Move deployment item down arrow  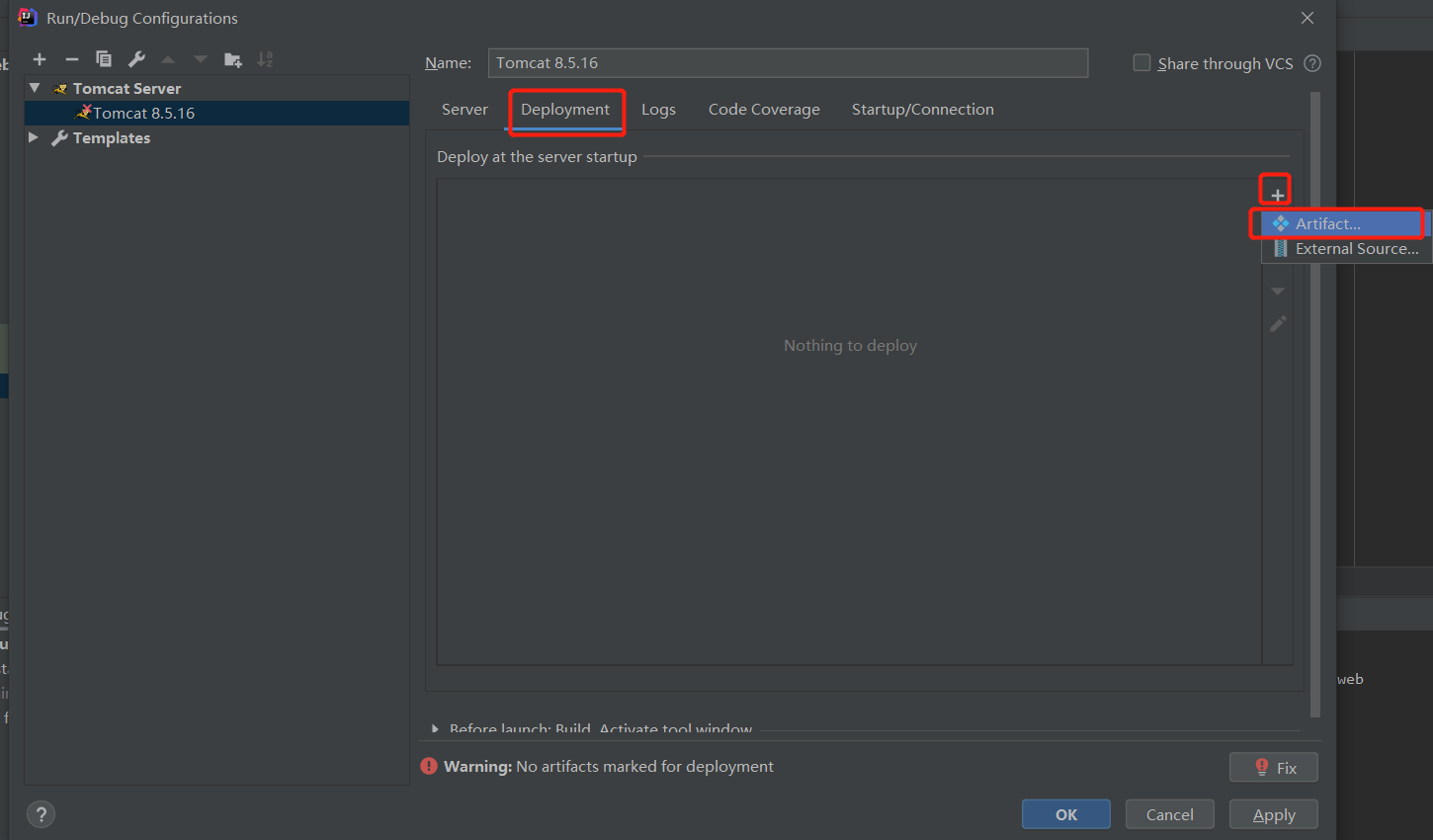1278,292
